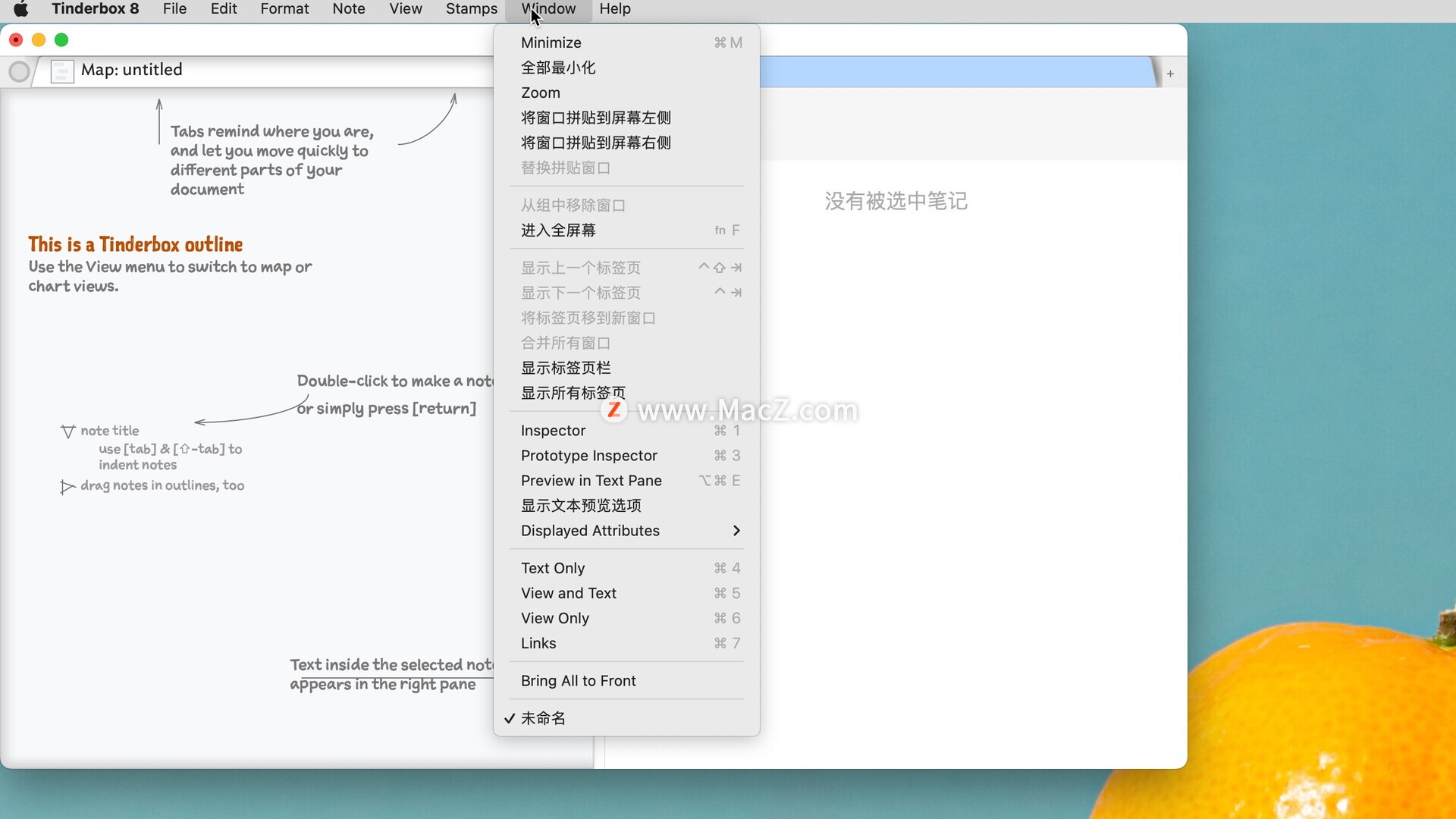Choose Links from Window menu
Screen dimensions: 1456x819
[626, 643]
